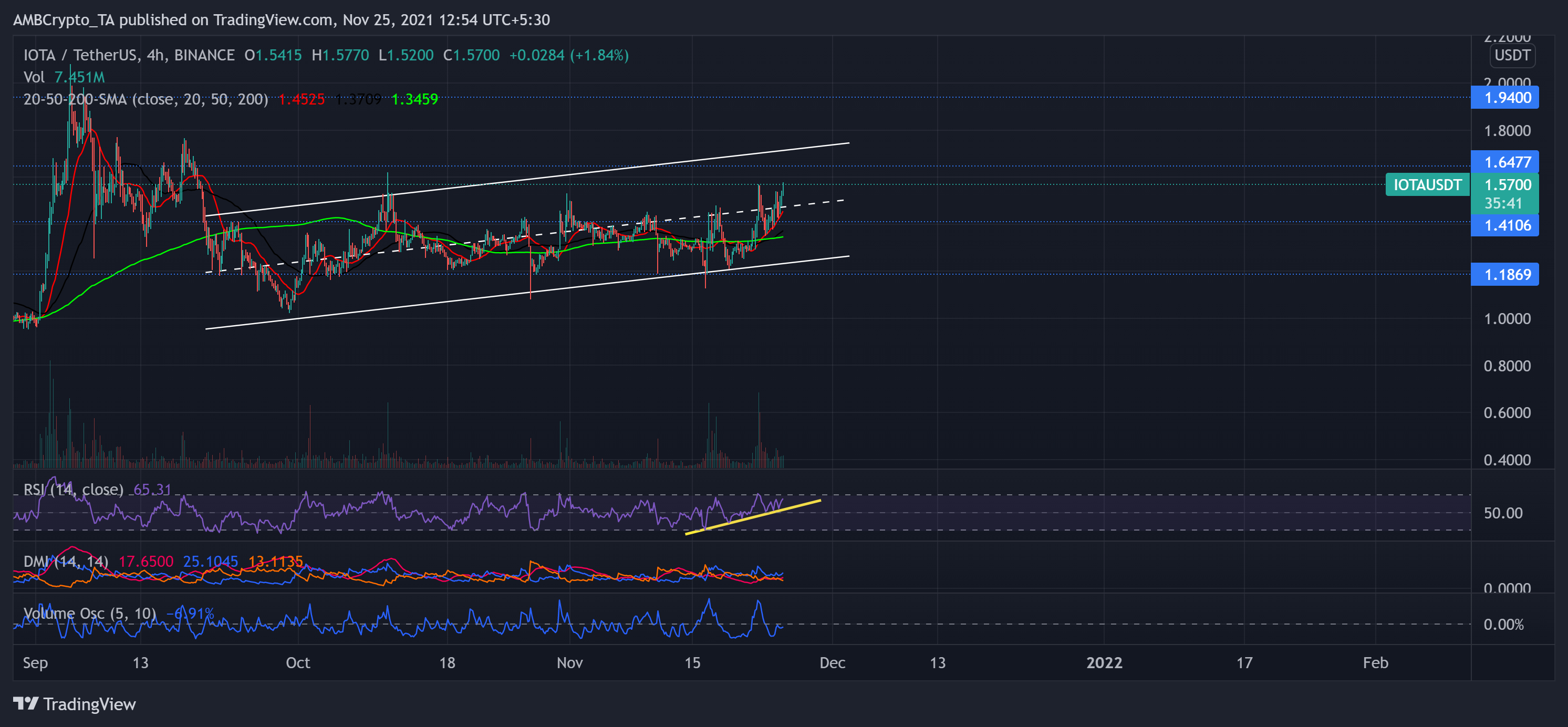
Task: Click the 1.4106 price level label
Action: pyautogui.click(x=1504, y=225)
